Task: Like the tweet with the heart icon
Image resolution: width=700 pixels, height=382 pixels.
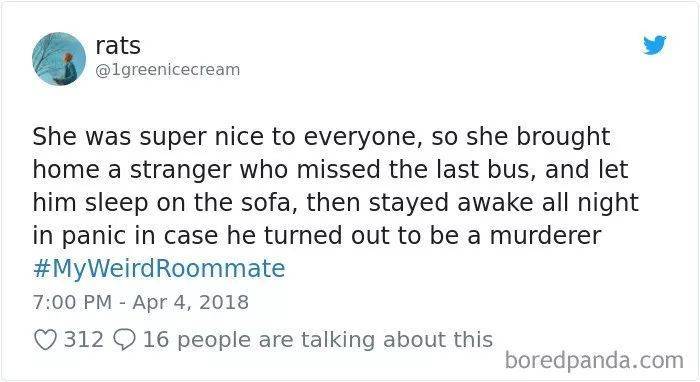Action: [46, 340]
